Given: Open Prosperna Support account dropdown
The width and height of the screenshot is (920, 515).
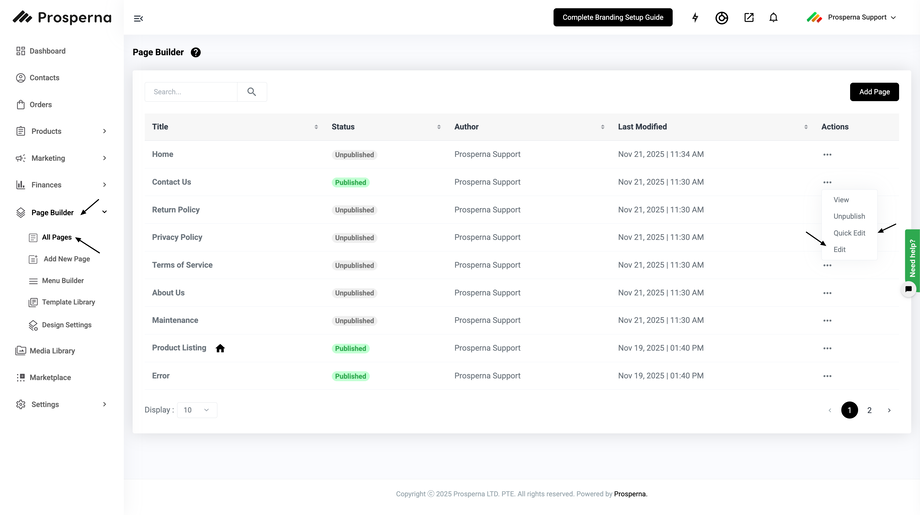Looking at the screenshot, I should coord(851,18).
